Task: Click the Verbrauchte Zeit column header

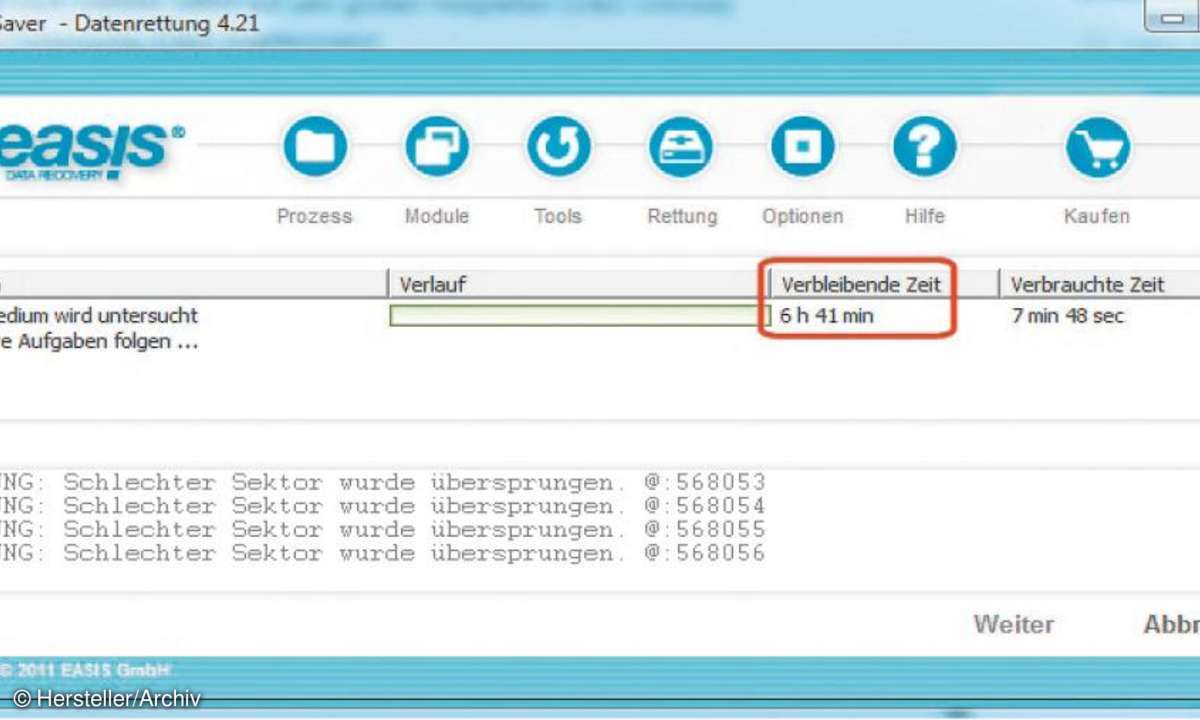Action: (x=1099, y=284)
